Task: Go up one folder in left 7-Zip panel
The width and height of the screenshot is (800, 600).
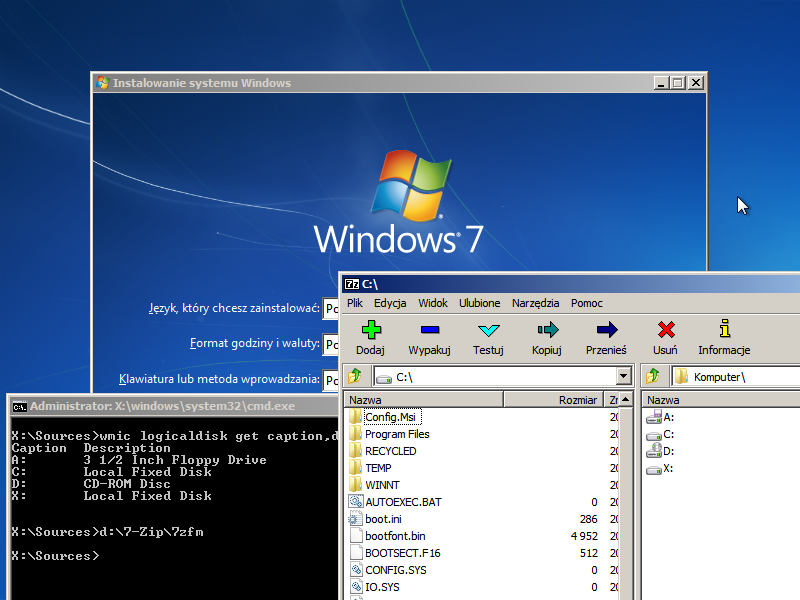Action: (x=355, y=377)
